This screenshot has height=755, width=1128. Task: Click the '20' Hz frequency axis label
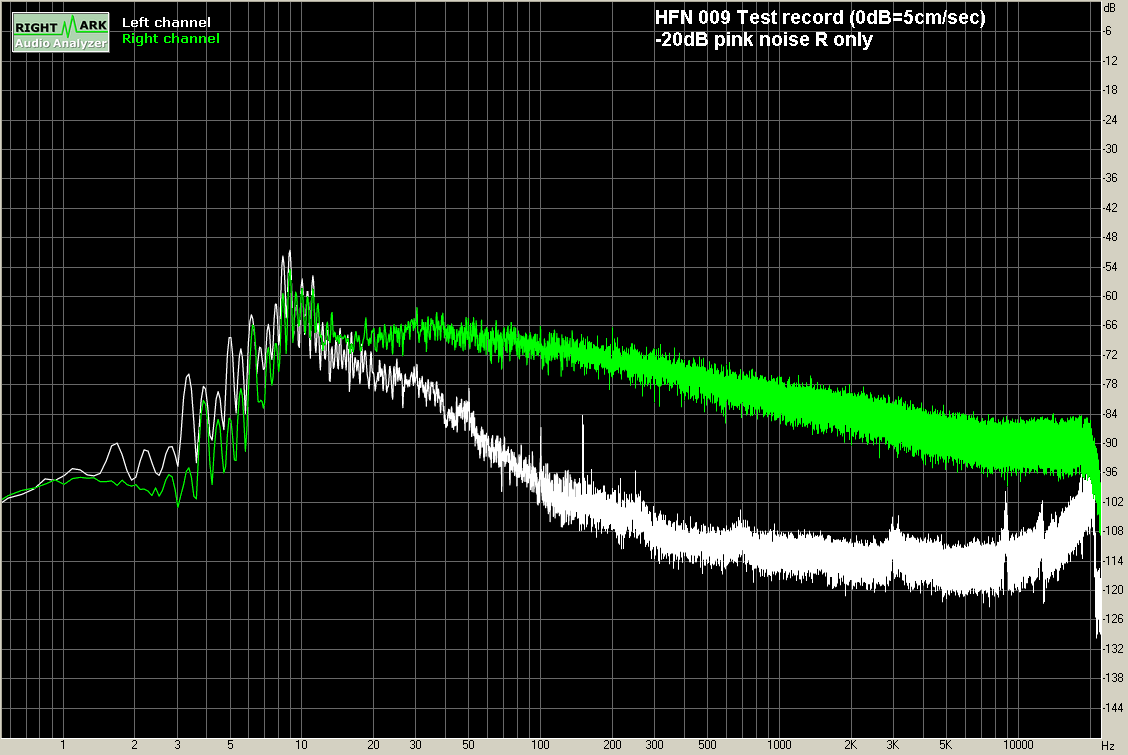pyautogui.click(x=373, y=745)
